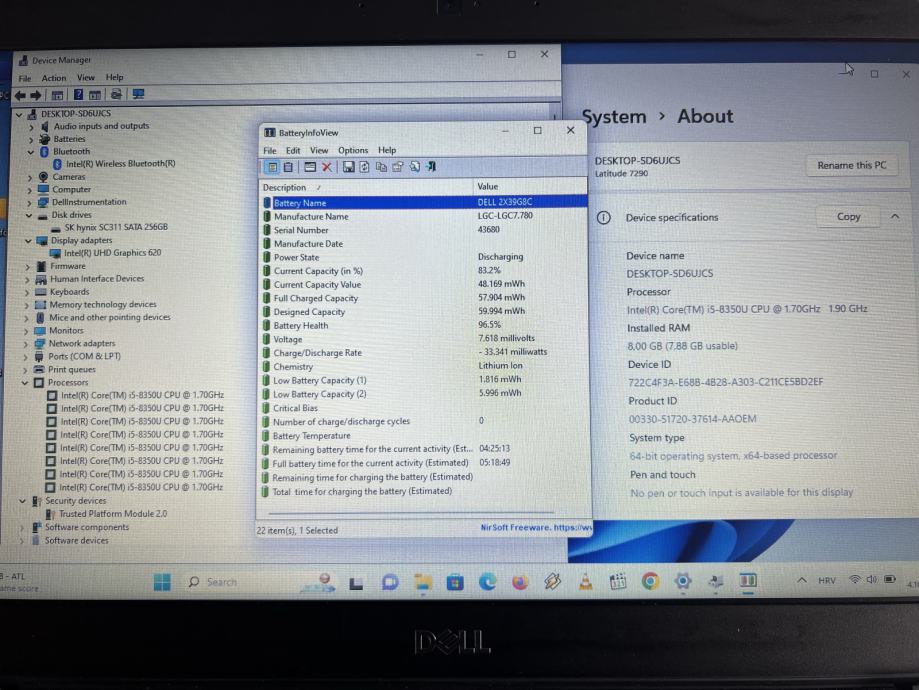Open the Windows Start menu
919x690 pixels.
click(162, 582)
